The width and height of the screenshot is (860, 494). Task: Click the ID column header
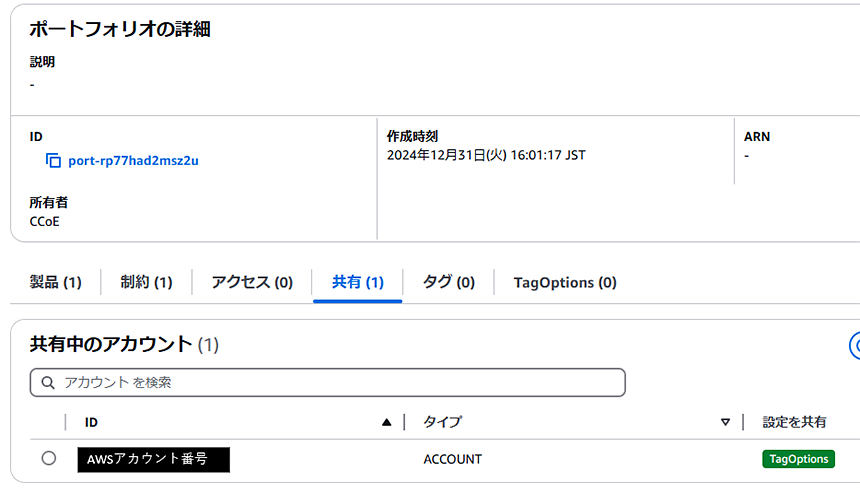point(91,422)
